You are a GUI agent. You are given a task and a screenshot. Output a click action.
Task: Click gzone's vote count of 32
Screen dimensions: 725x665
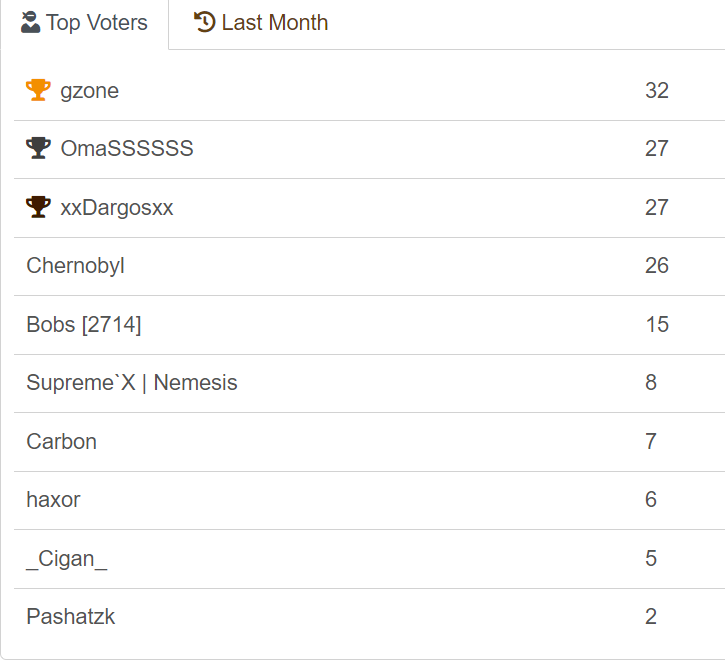(657, 91)
